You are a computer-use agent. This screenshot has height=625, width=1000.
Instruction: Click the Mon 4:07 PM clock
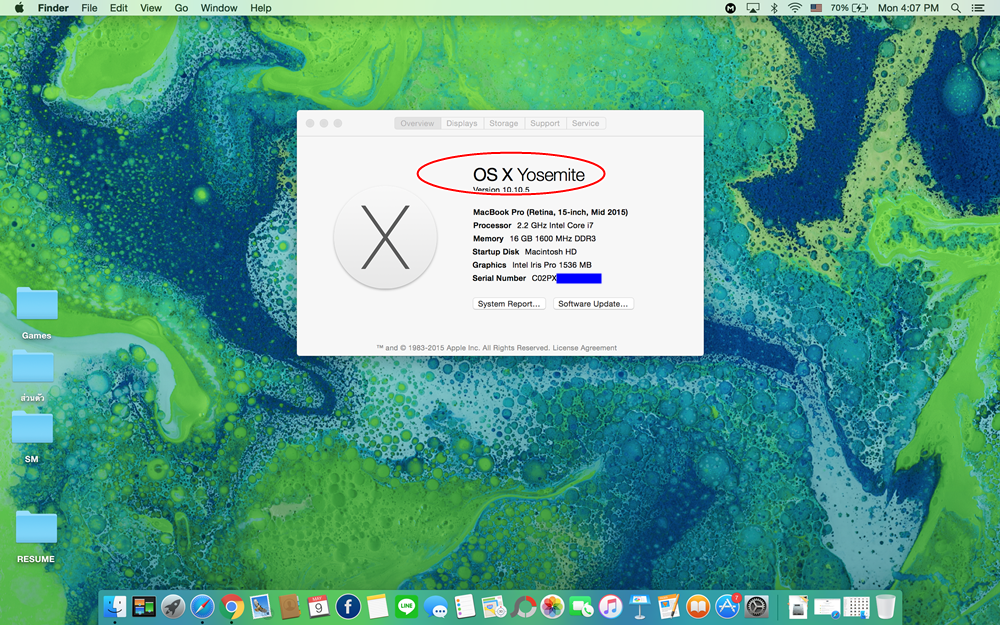pos(908,8)
